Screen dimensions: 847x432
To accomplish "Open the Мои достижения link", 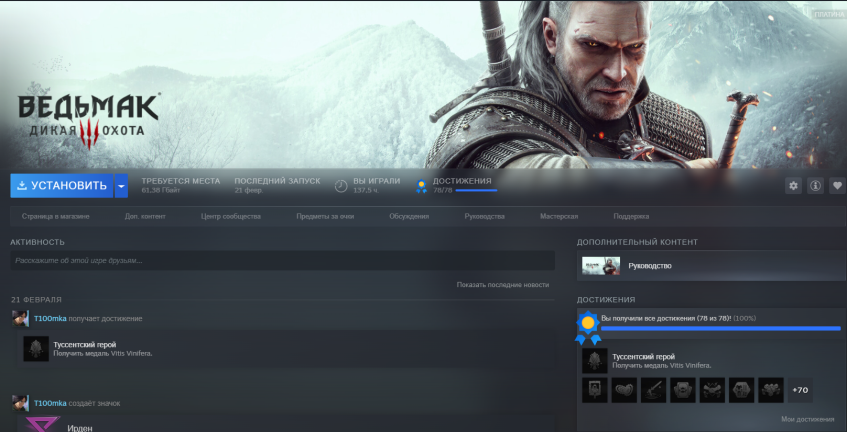I will point(807,419).
